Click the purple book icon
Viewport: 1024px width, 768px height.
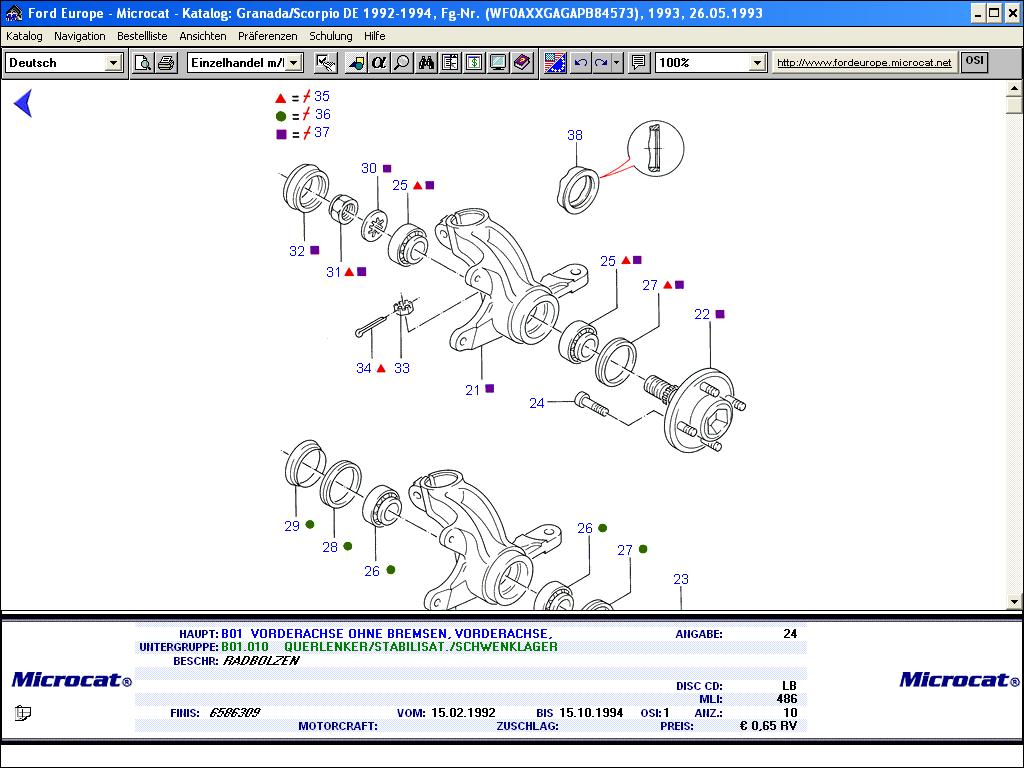click(x=522, y=63)
